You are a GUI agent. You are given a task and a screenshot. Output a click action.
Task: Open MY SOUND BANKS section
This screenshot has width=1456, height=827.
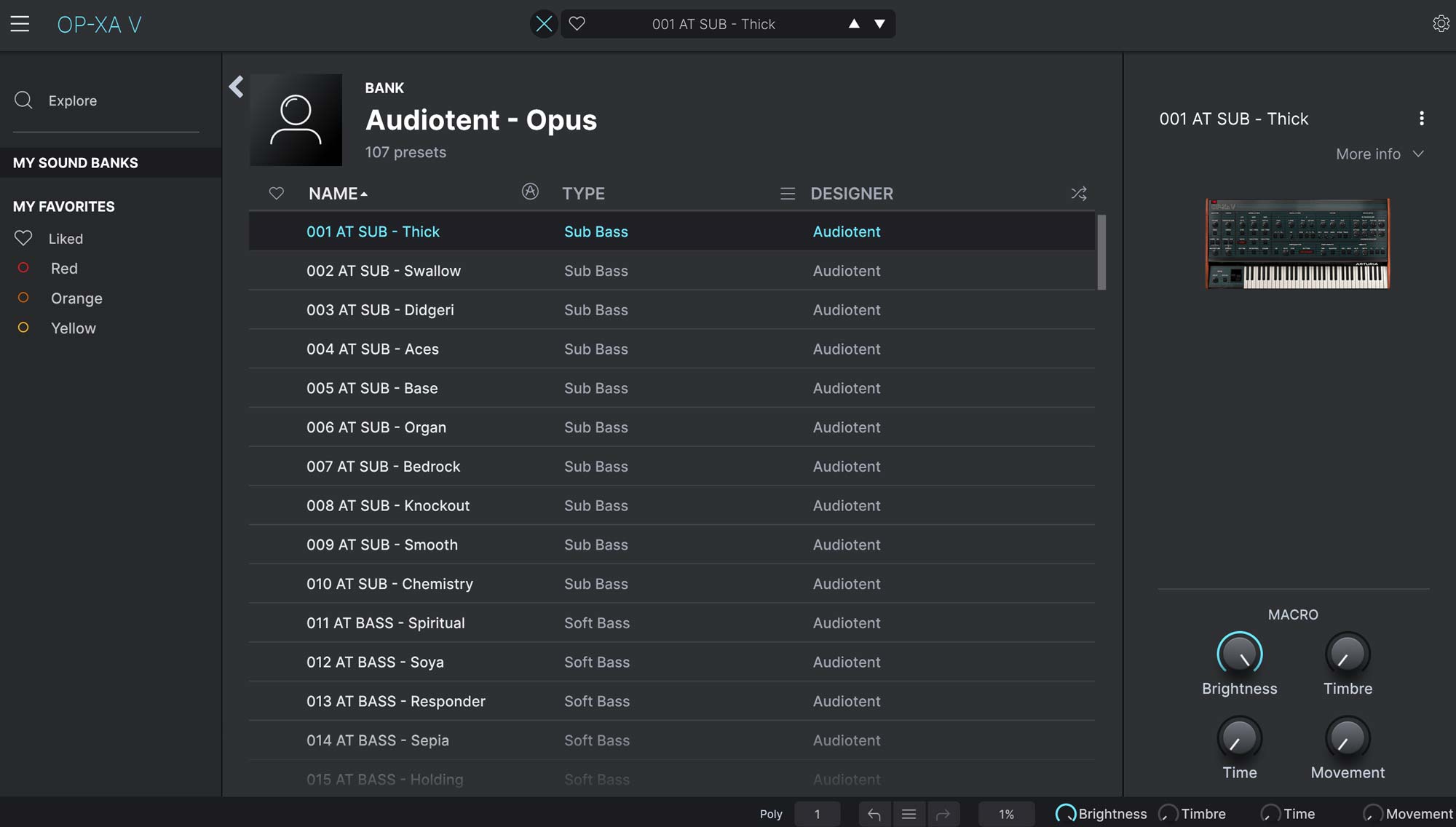76,163
